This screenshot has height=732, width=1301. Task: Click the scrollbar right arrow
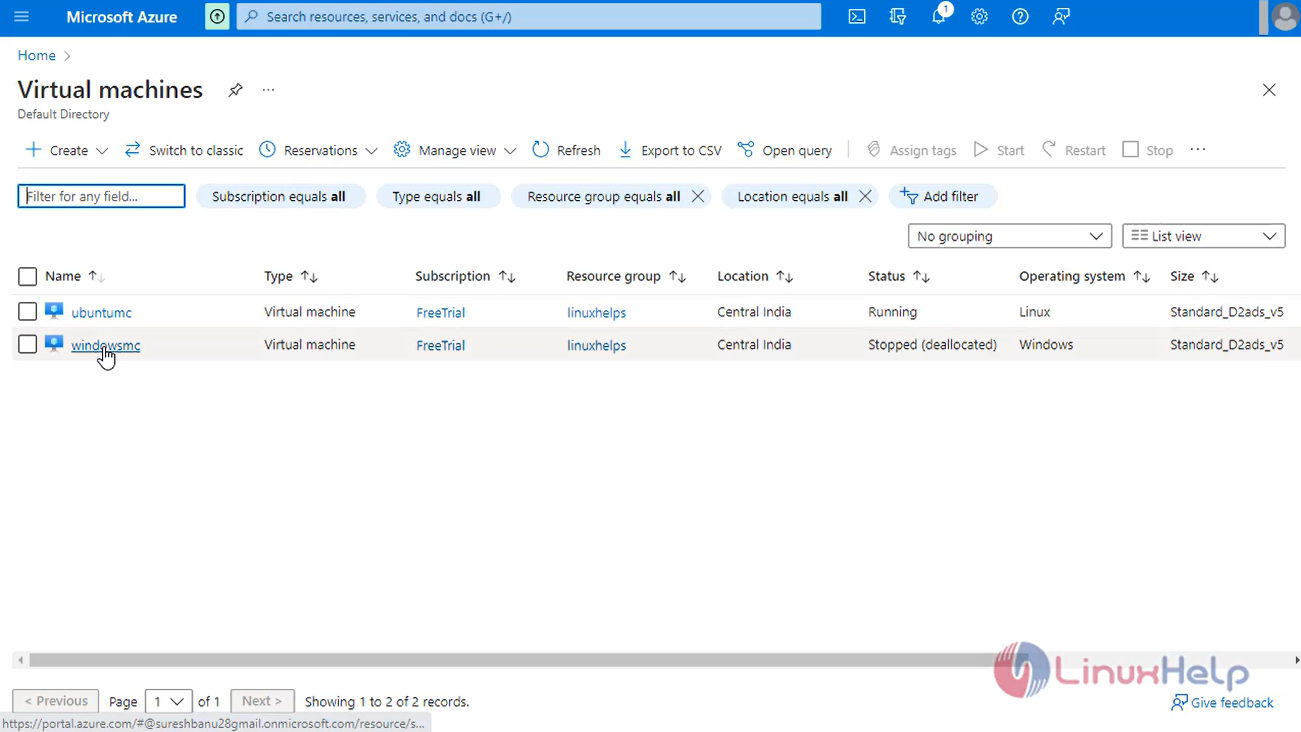pos(1296,660)
